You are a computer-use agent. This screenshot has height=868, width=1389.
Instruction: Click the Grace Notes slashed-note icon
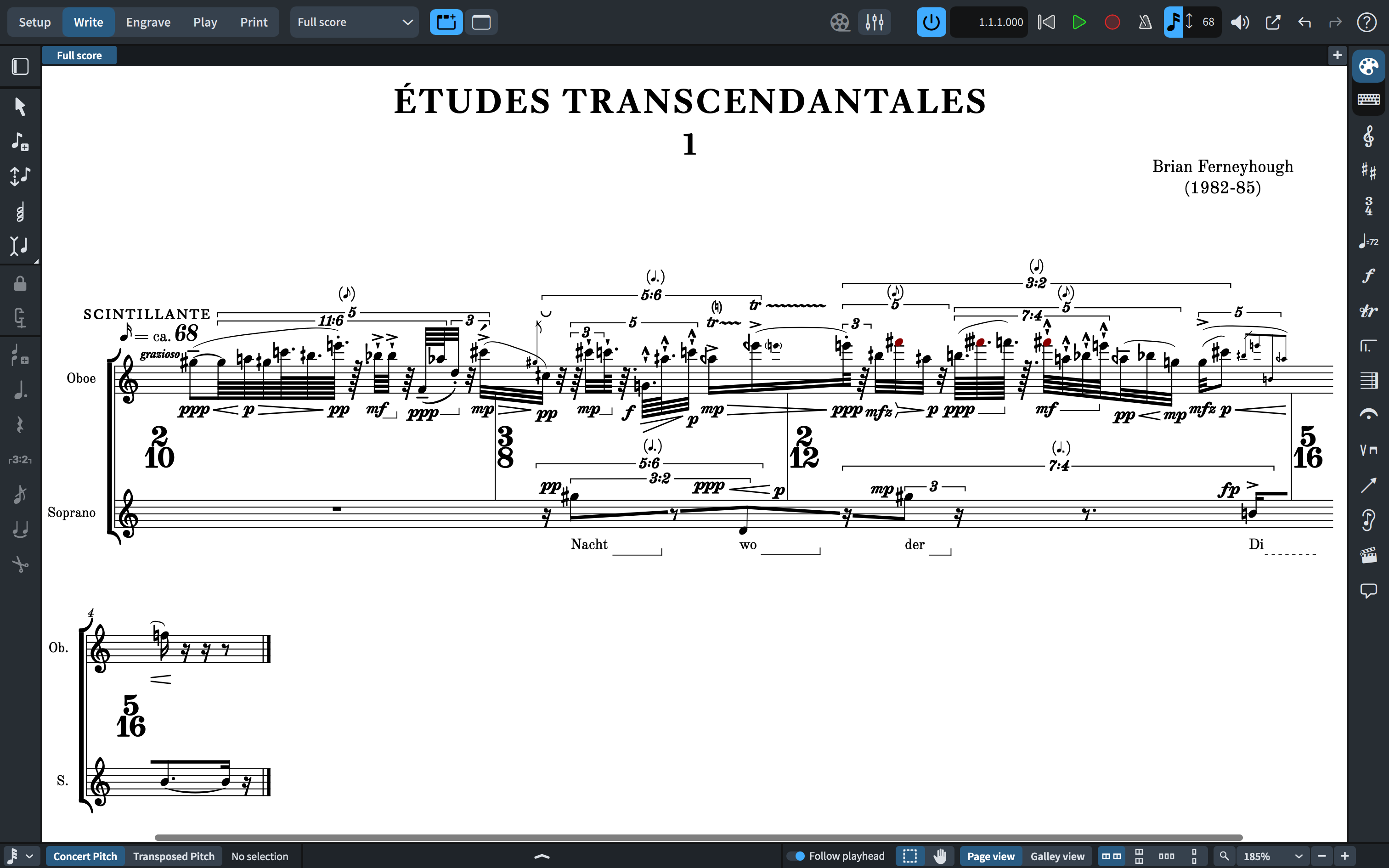pyautogui.click(x=20, y=494)
